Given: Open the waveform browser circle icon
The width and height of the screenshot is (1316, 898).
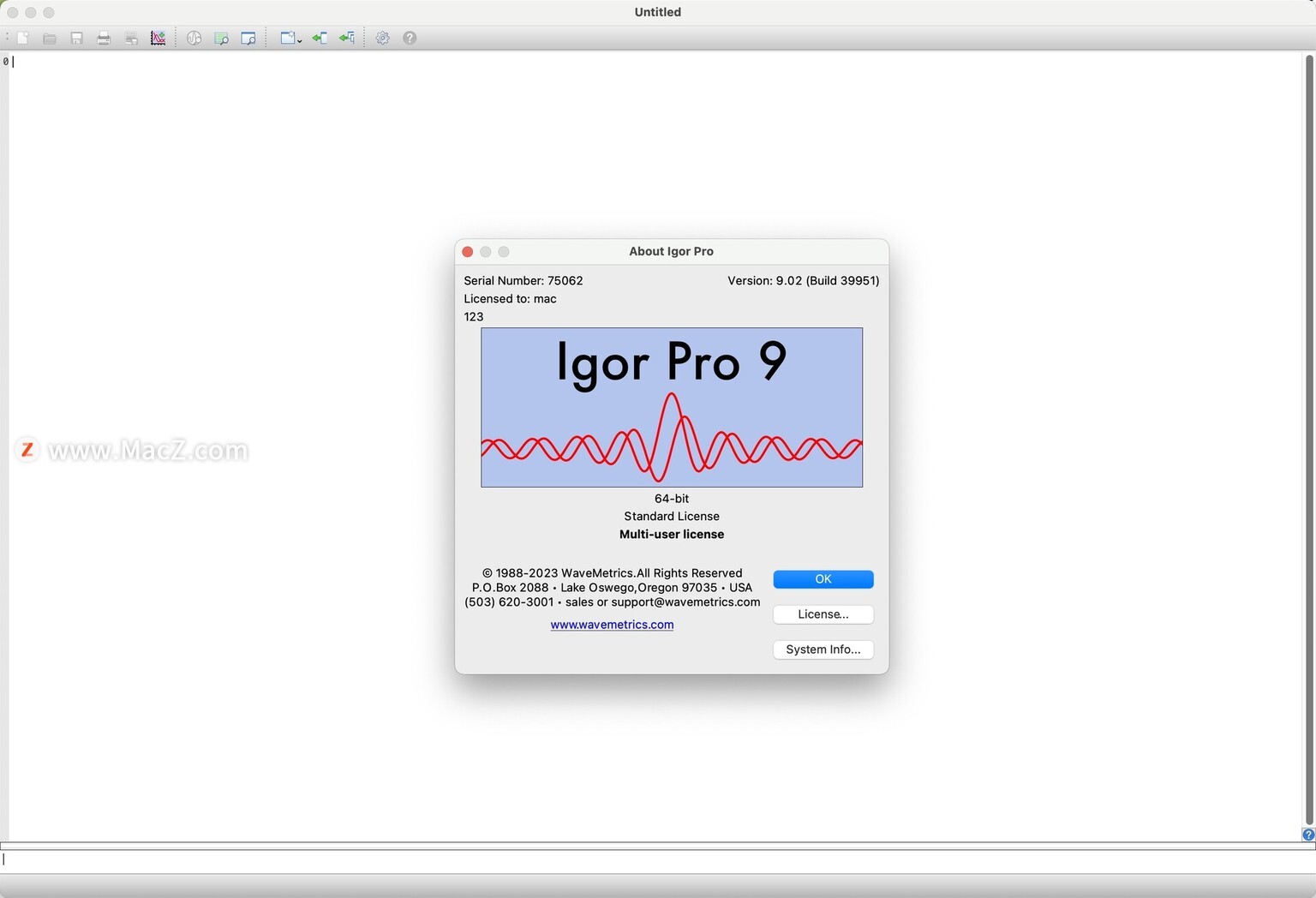Looking at the screenshot, I should (194, 39).
